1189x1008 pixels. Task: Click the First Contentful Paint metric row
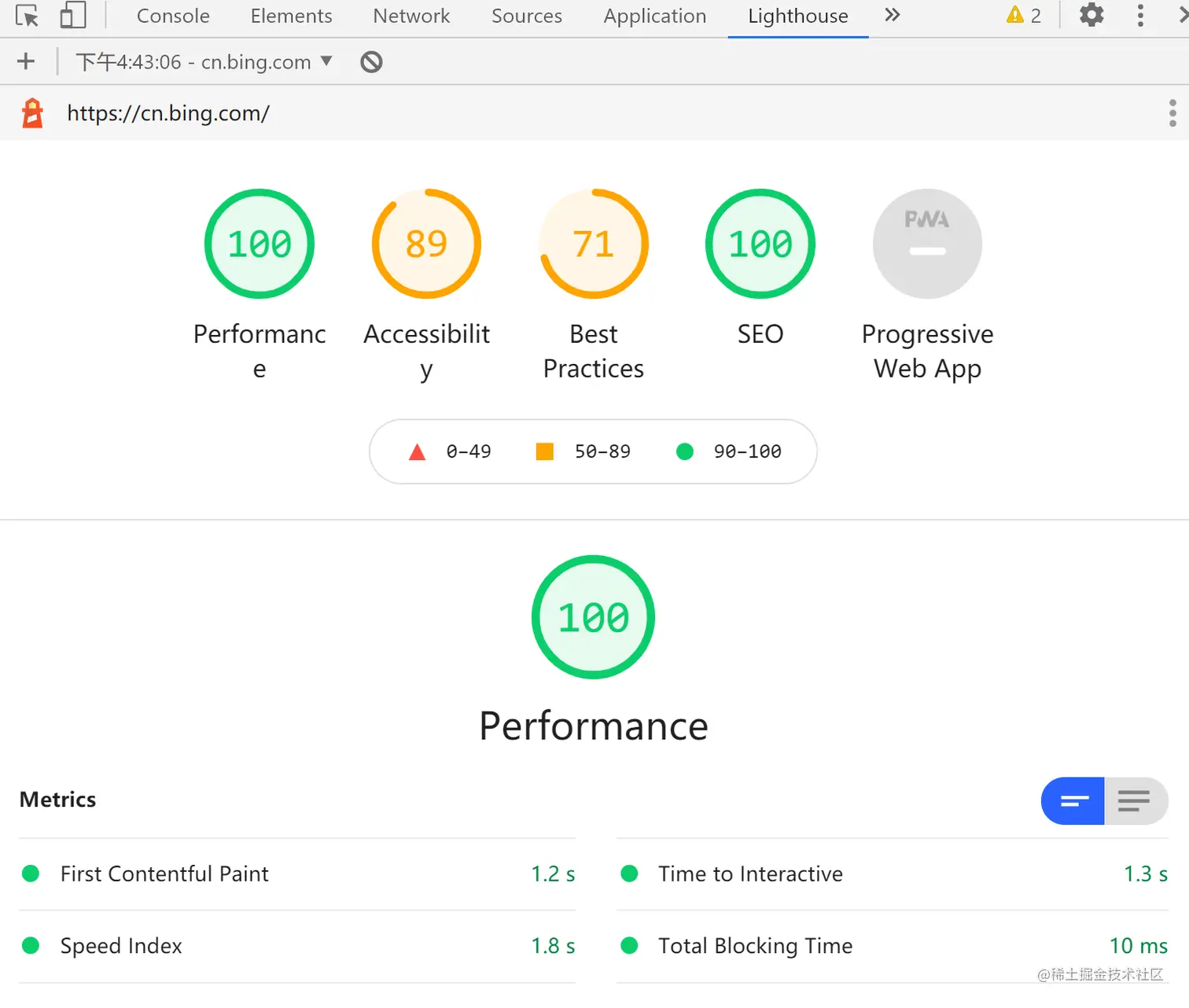pos(297,874)
